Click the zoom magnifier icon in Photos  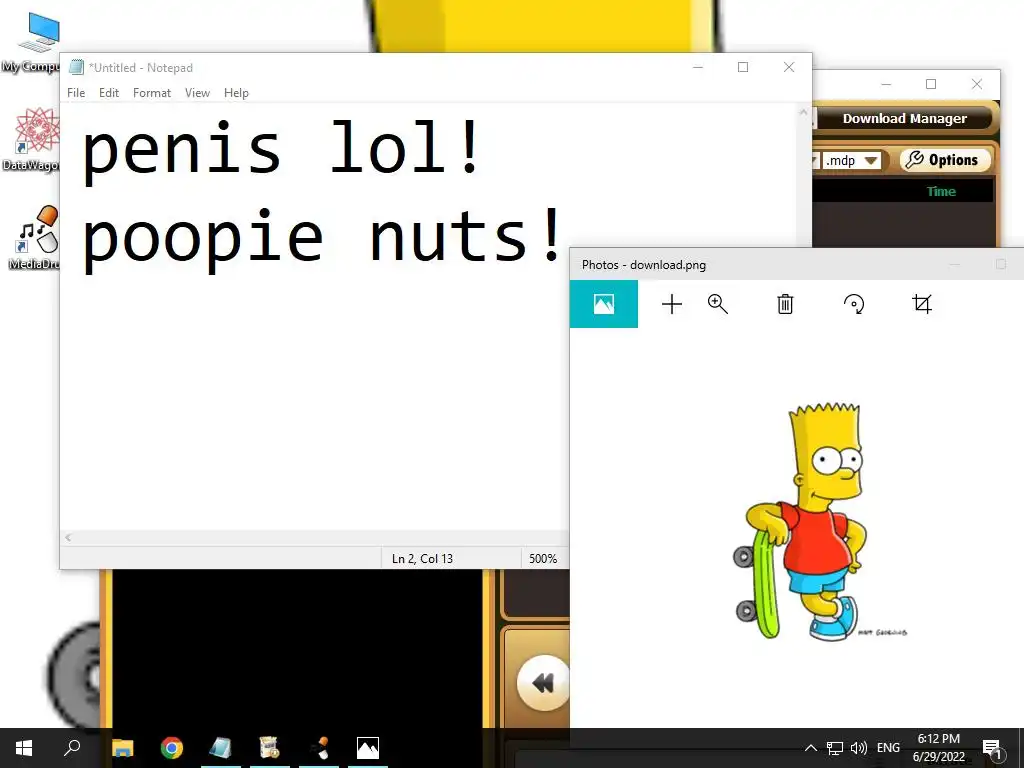point(718,304)
